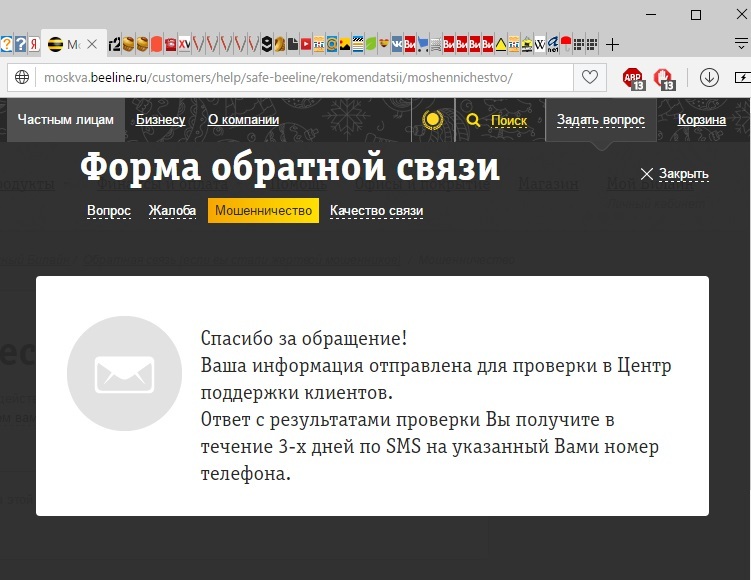Switch to the red umbrella tab
Image resolution: width=751 pixels, height=580 pixels.
(x=566, y=45)
